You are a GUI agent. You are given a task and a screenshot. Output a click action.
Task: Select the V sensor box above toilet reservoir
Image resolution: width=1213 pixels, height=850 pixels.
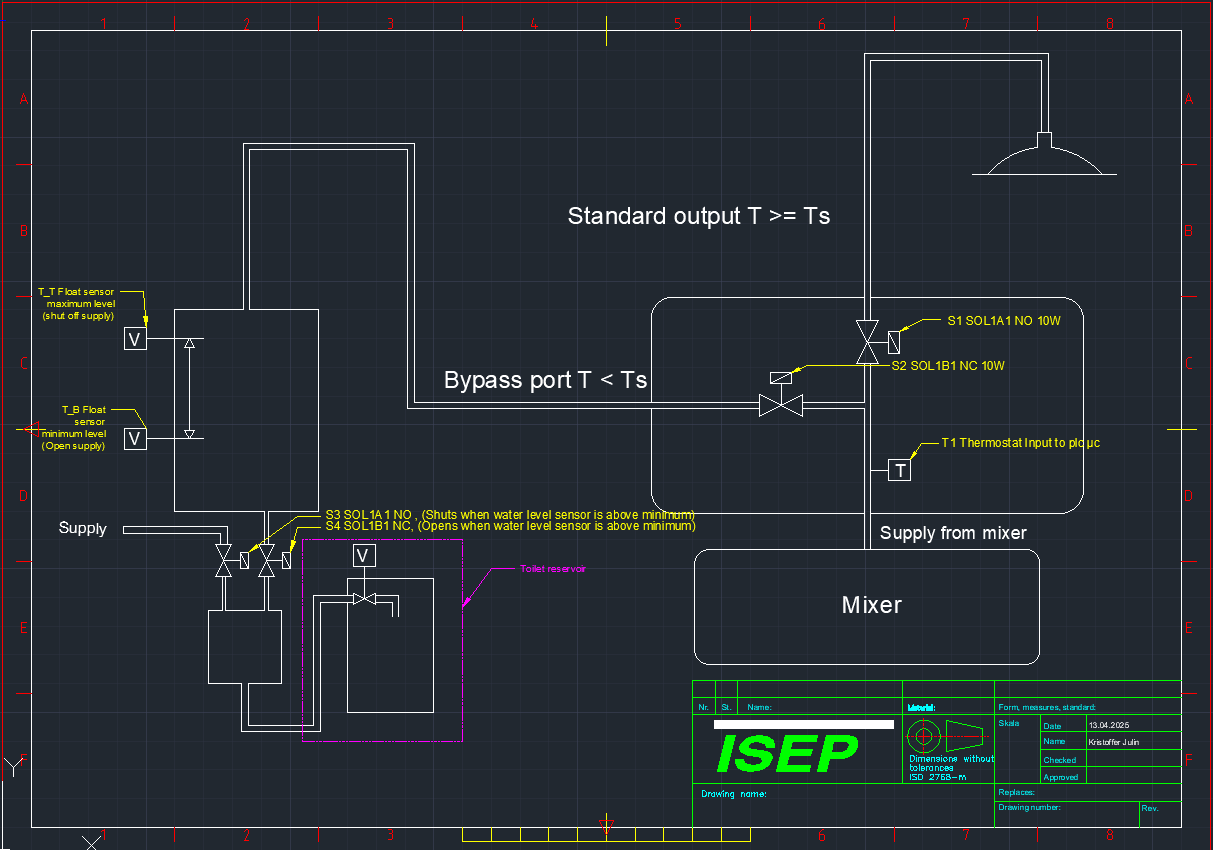coord(363,555)
